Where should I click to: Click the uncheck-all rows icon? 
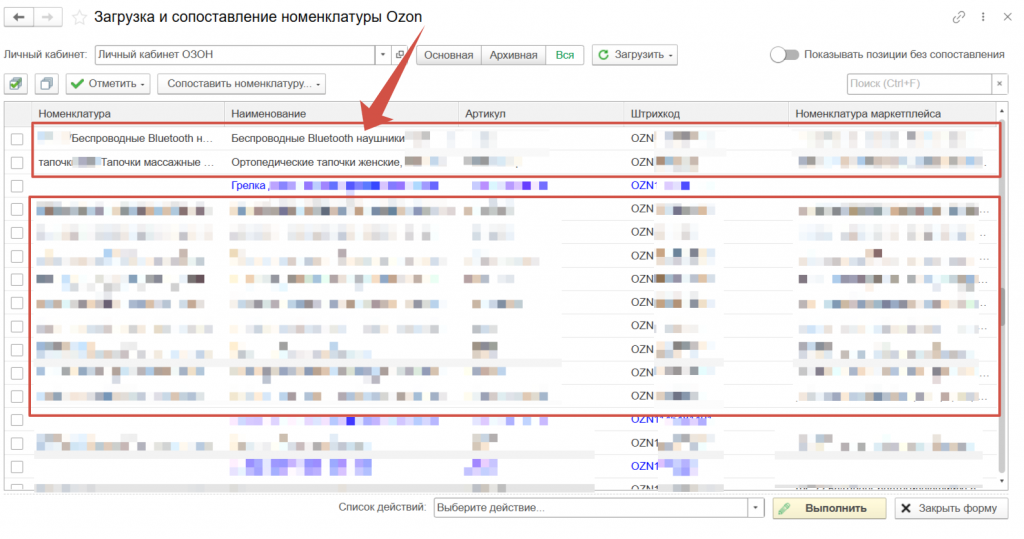[46, 84]
